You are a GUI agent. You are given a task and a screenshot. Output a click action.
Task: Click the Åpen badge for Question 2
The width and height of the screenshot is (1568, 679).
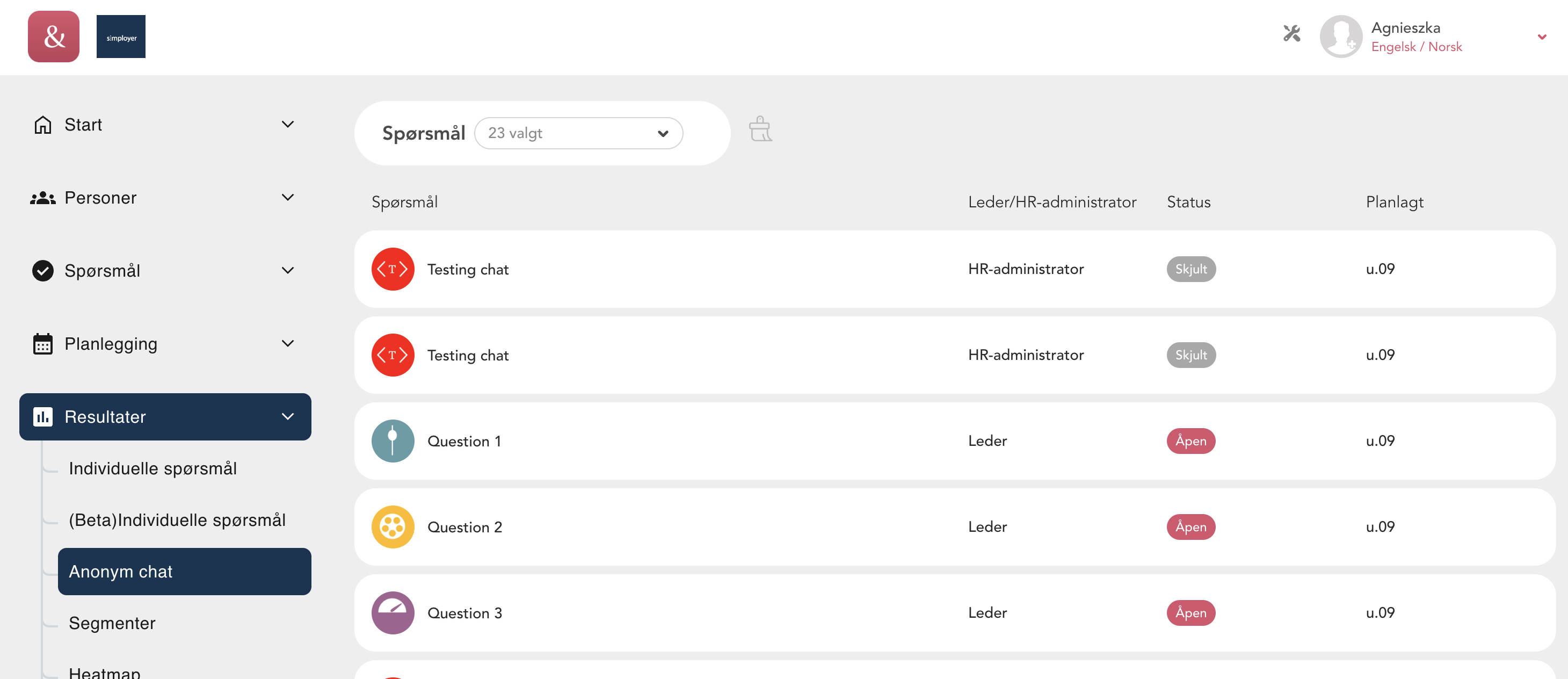pyautogui.click(x=1190, y=527)
